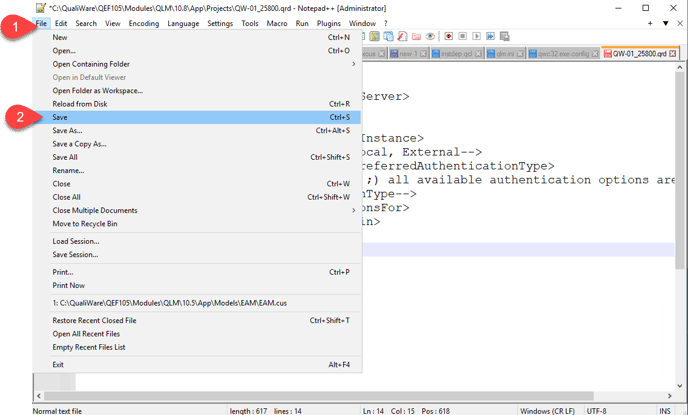Close the new 1 tab
The height and width of the screenshot is (415, 688).
423,54
